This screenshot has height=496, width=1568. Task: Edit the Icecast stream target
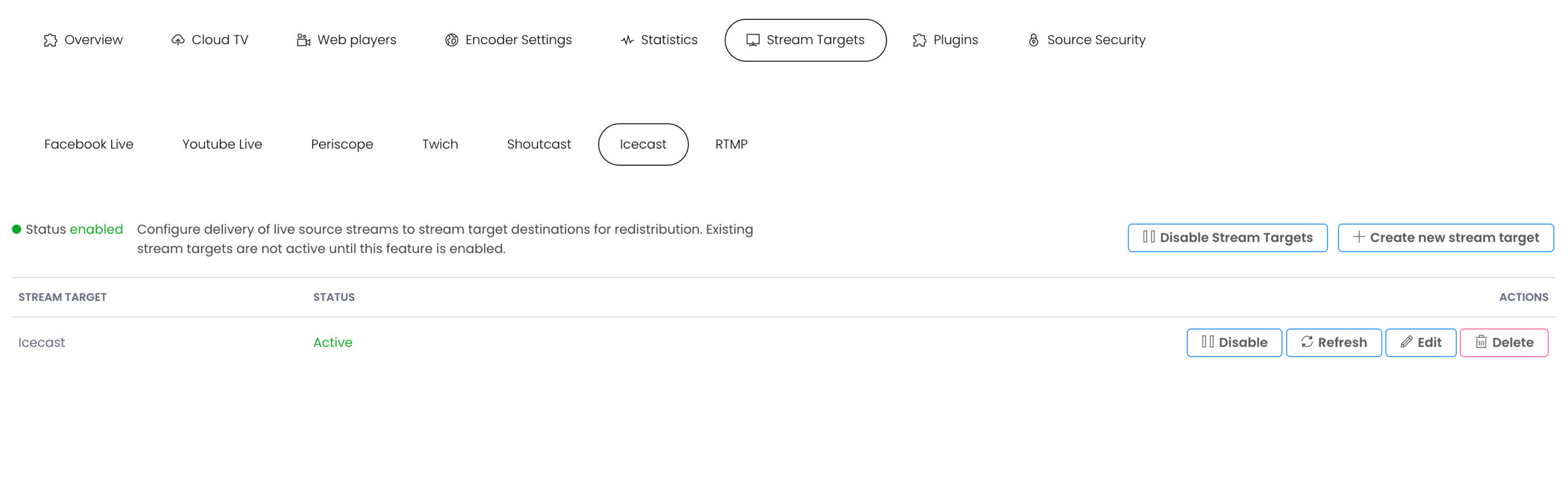(x=1420, y=343)
